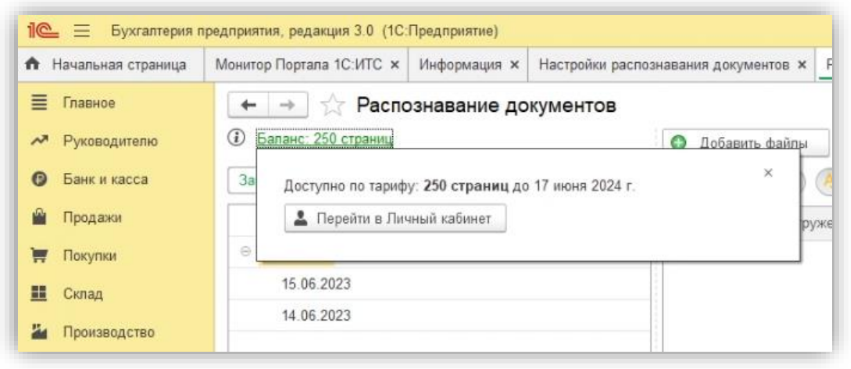Click the 1C logo icon
851x369 pixels.
pyautogui.click(x=44, y=31)
